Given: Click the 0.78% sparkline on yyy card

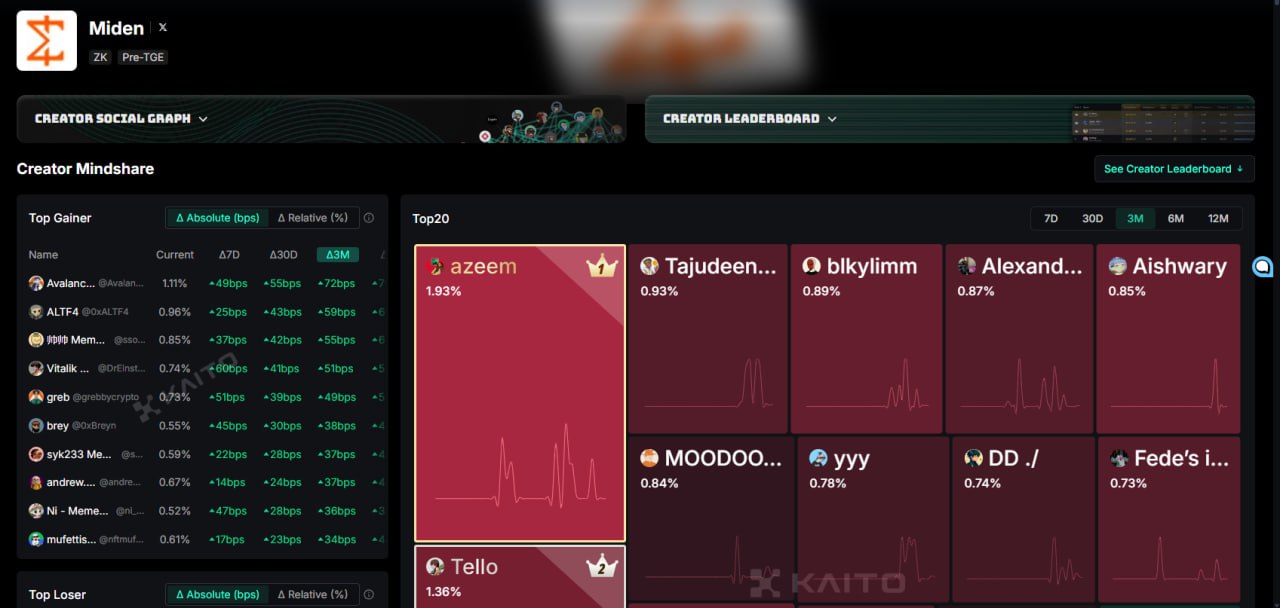Looking at the screenshot, I should click(873, 560).
